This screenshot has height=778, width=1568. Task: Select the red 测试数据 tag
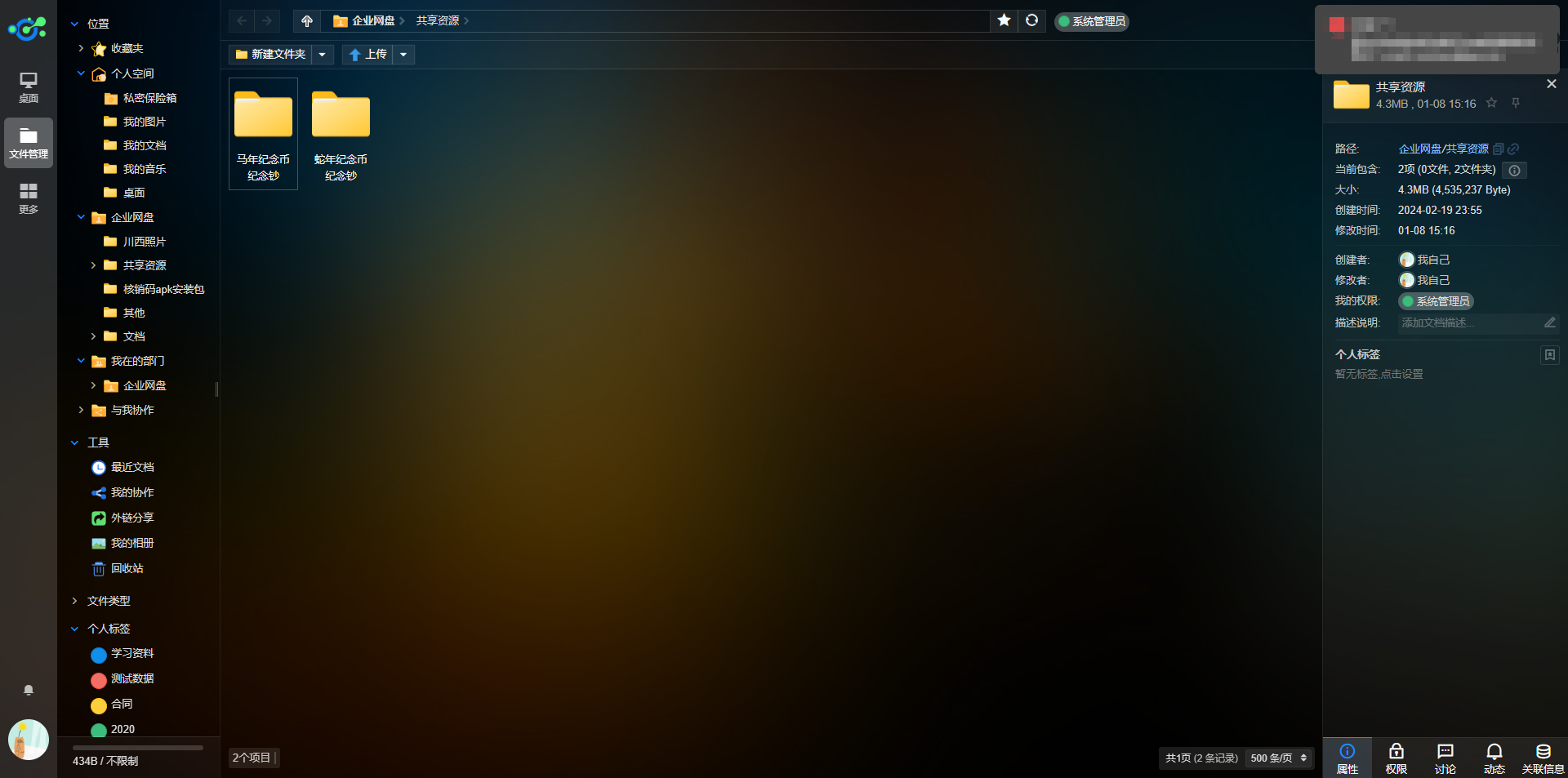pyautogui.click(x=131, y=679)
